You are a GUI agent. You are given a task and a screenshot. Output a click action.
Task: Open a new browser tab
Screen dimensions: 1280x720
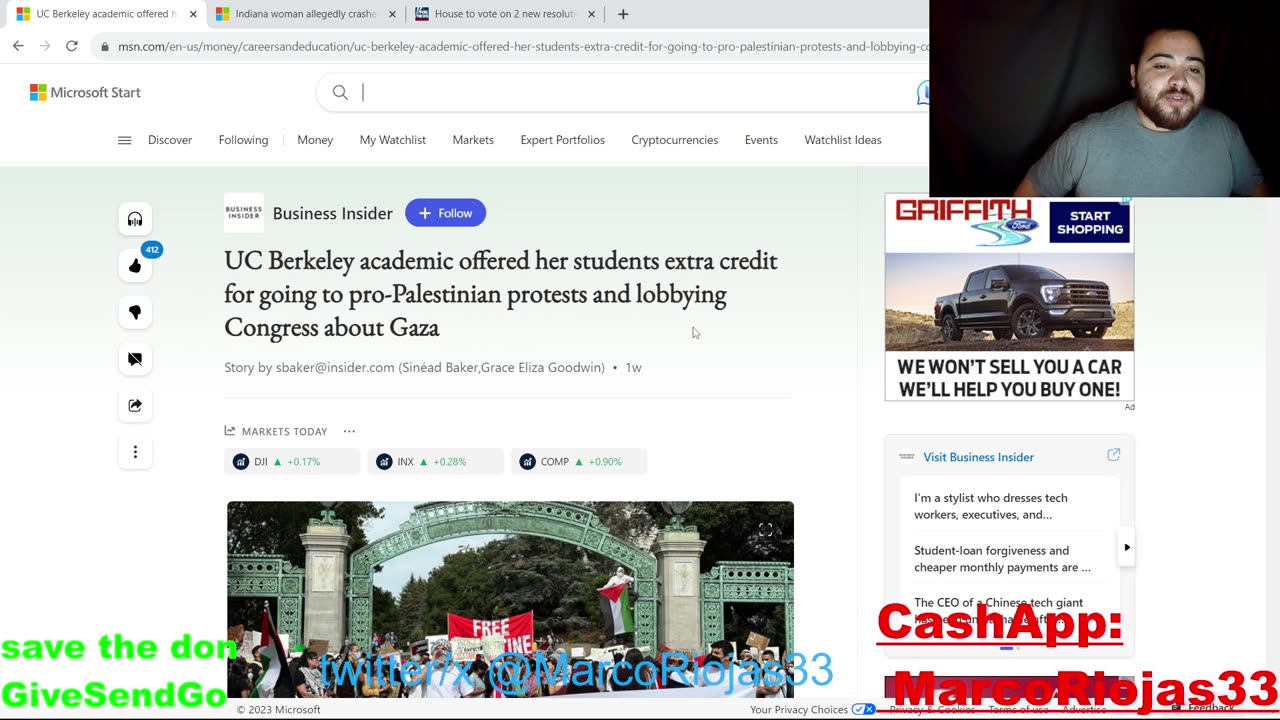pos(623,14)
